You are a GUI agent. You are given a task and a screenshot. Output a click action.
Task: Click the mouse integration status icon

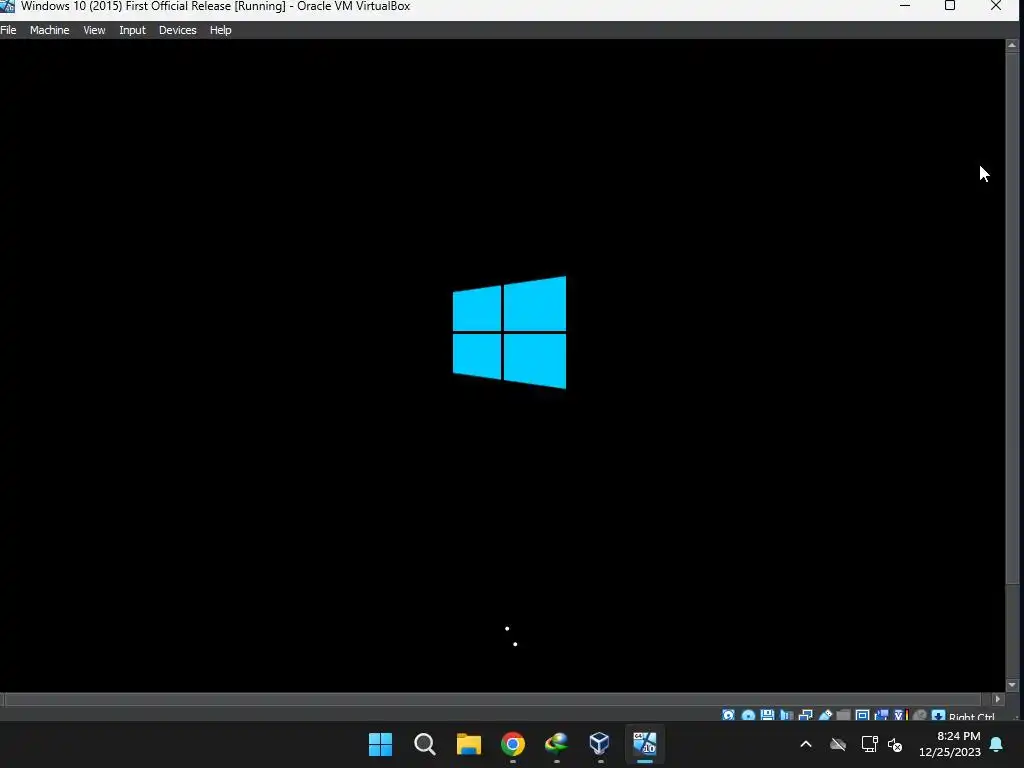pyautogui.click(x=920, y=716)
